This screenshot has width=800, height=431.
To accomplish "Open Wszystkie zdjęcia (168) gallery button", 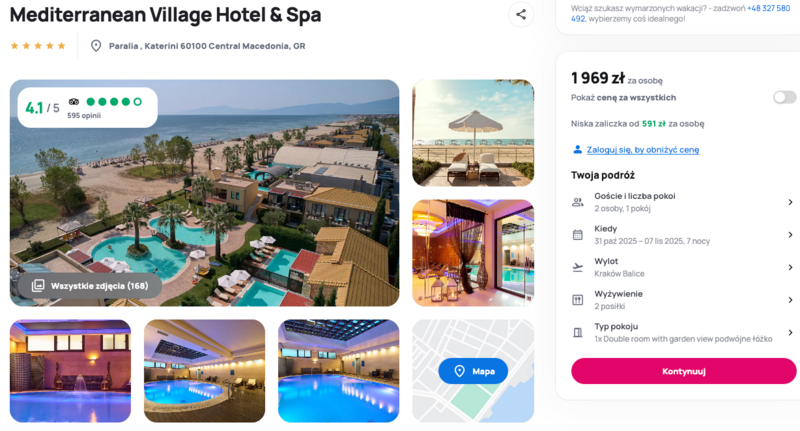I will pyautogui.click(x=90, y=286).
